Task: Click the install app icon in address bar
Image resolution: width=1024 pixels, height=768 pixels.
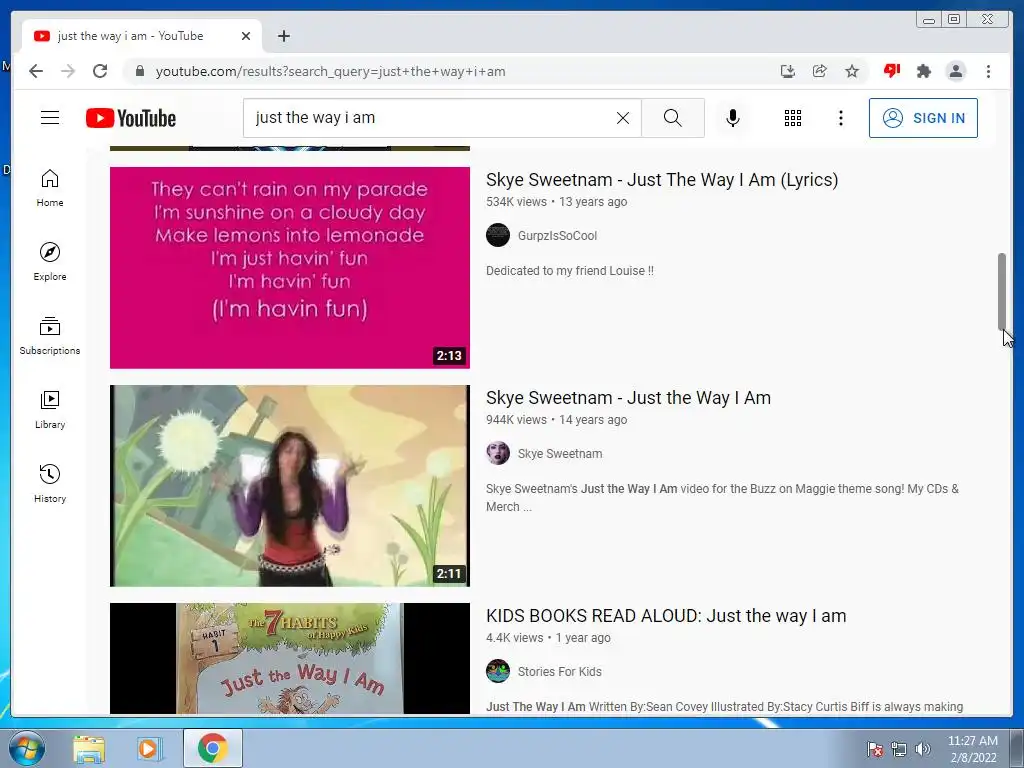Action: coord(788,71)
